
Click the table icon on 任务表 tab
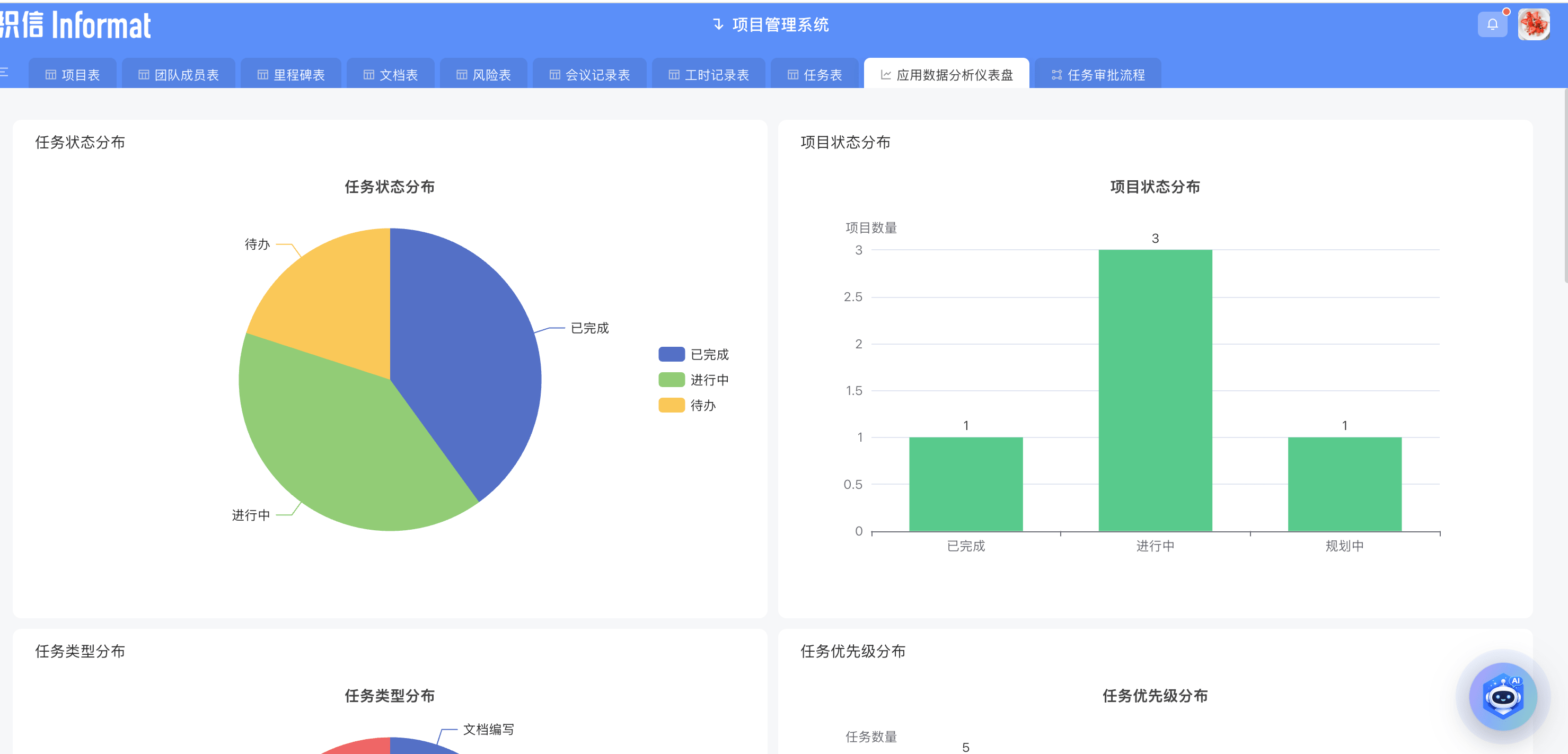[792, 75]
